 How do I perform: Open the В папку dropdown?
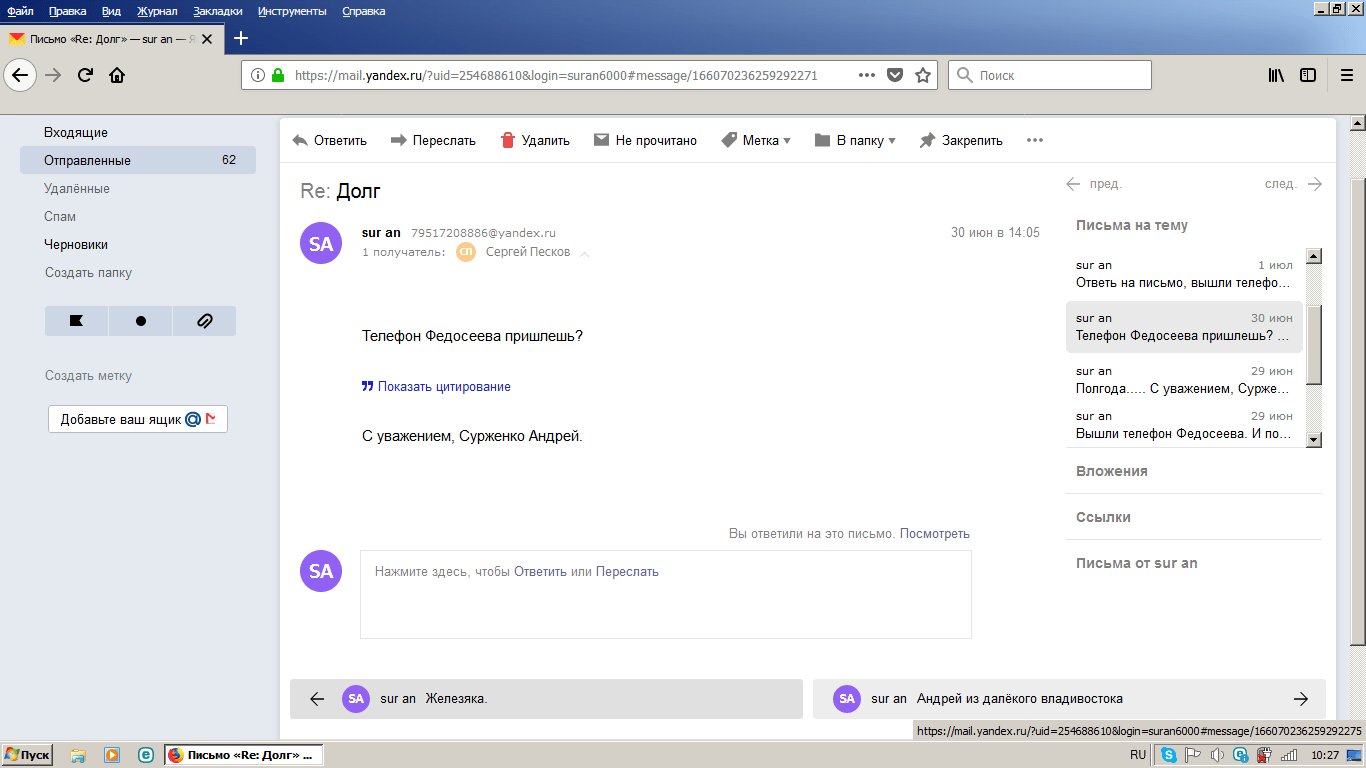855,141
